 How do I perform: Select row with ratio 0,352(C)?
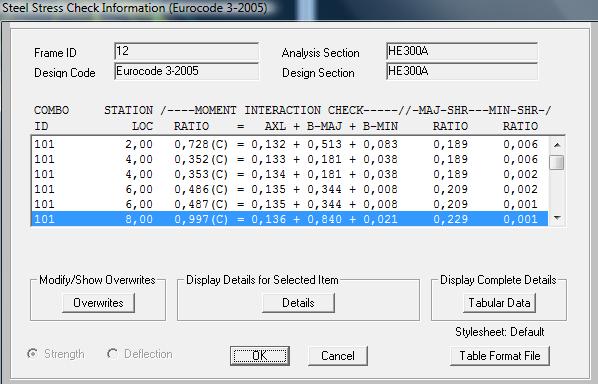(290, 159)
